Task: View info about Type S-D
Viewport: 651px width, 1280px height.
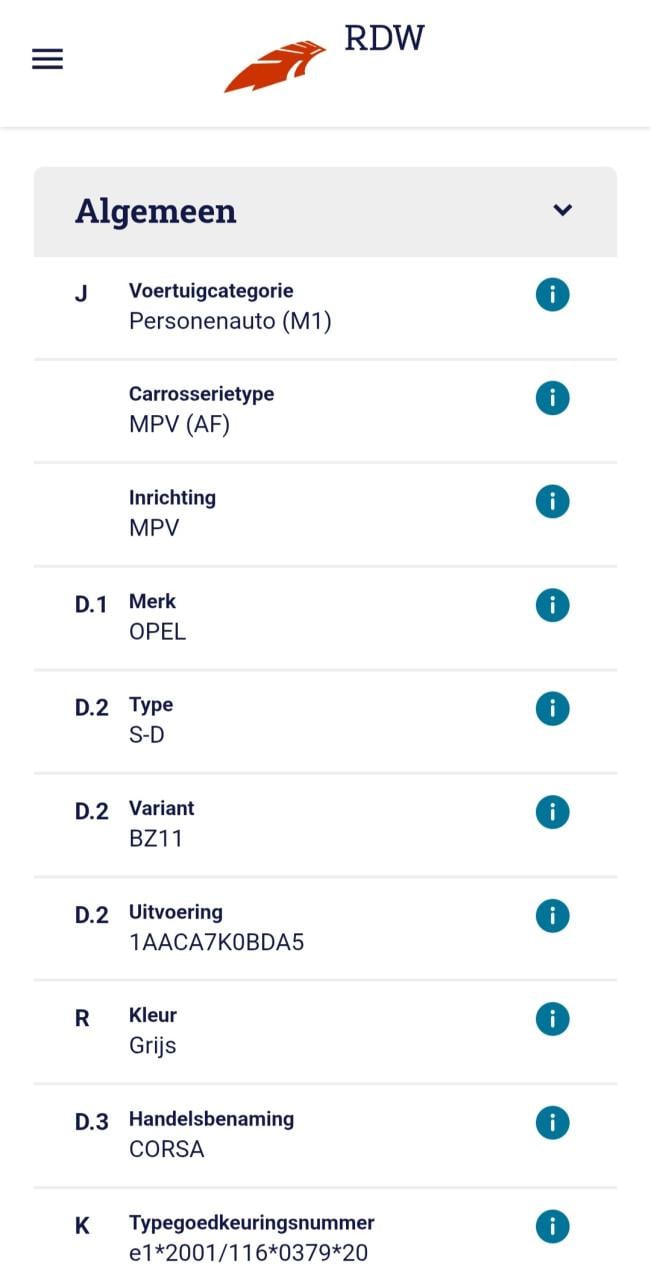Action: coord(552,709)
